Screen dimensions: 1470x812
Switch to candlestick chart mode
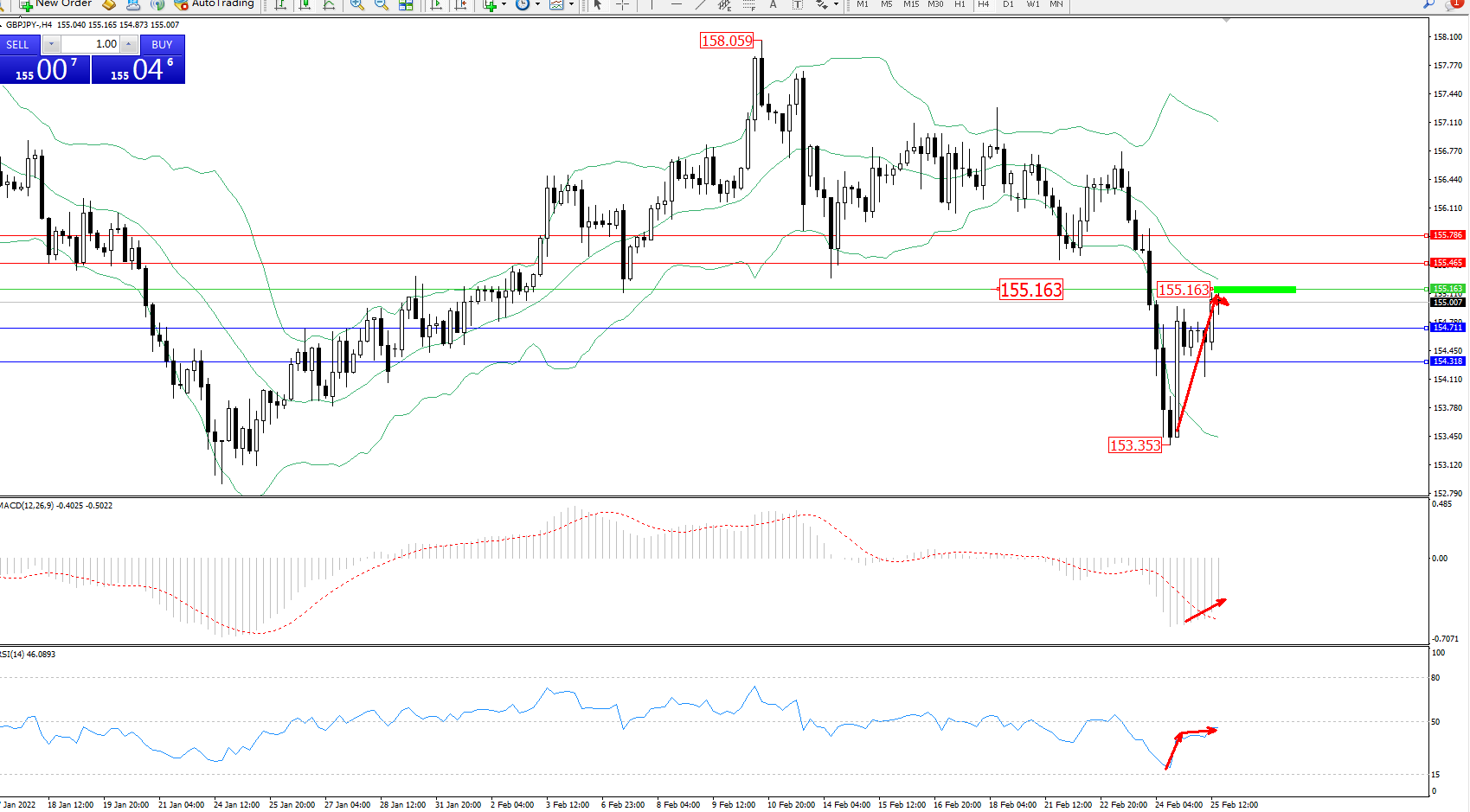point(305,5)
